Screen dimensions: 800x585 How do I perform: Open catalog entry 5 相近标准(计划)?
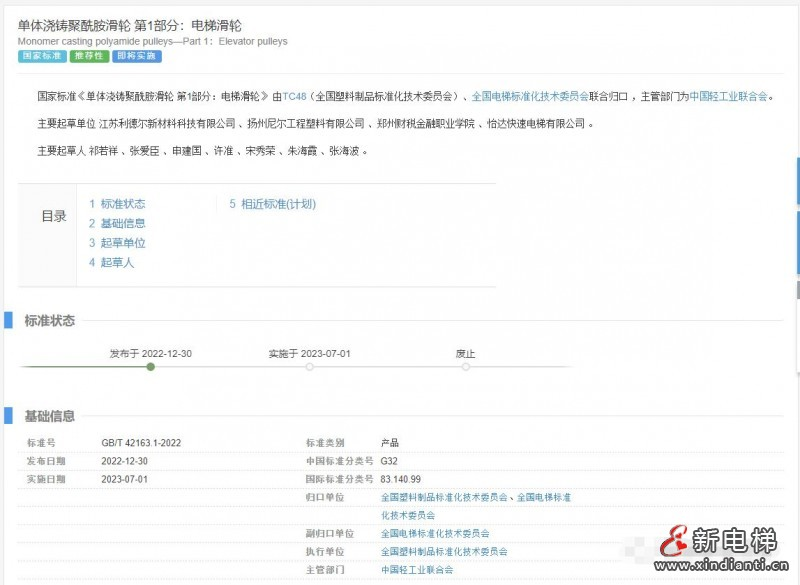[281, 203]
